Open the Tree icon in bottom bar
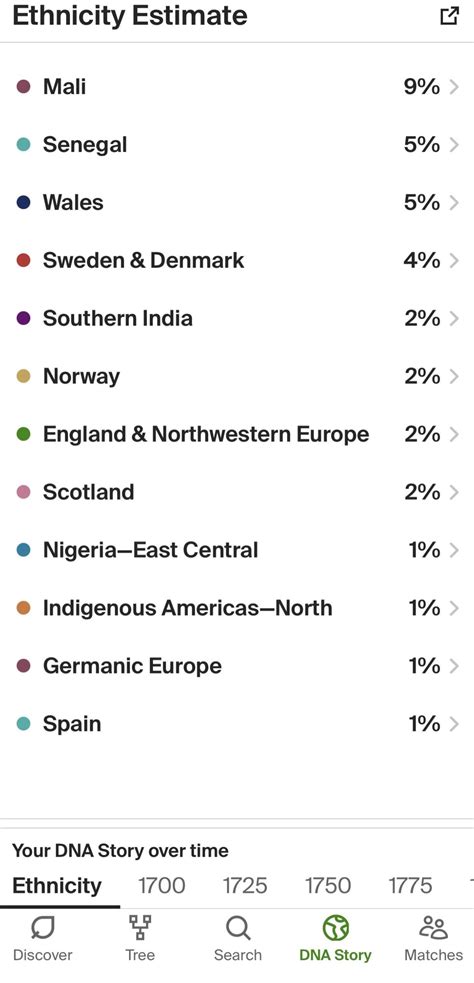 [139, 927]
